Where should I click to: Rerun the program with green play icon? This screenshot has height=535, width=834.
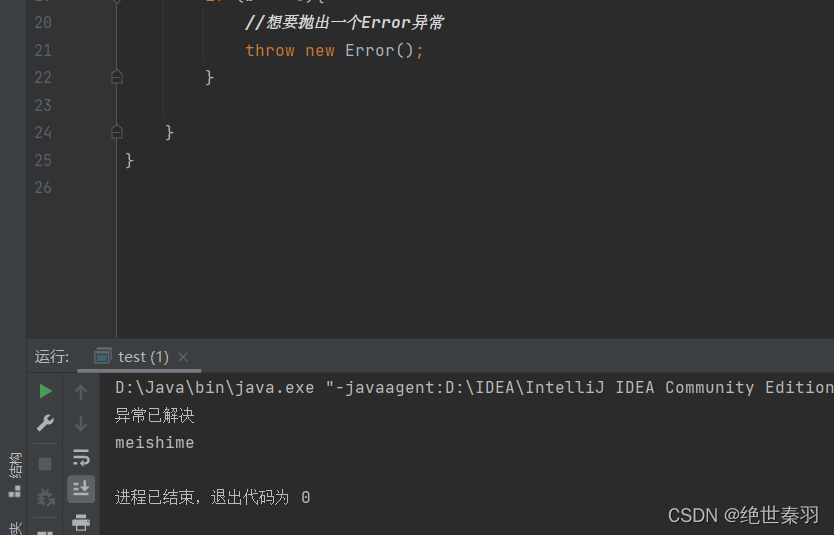click(45, 391)
